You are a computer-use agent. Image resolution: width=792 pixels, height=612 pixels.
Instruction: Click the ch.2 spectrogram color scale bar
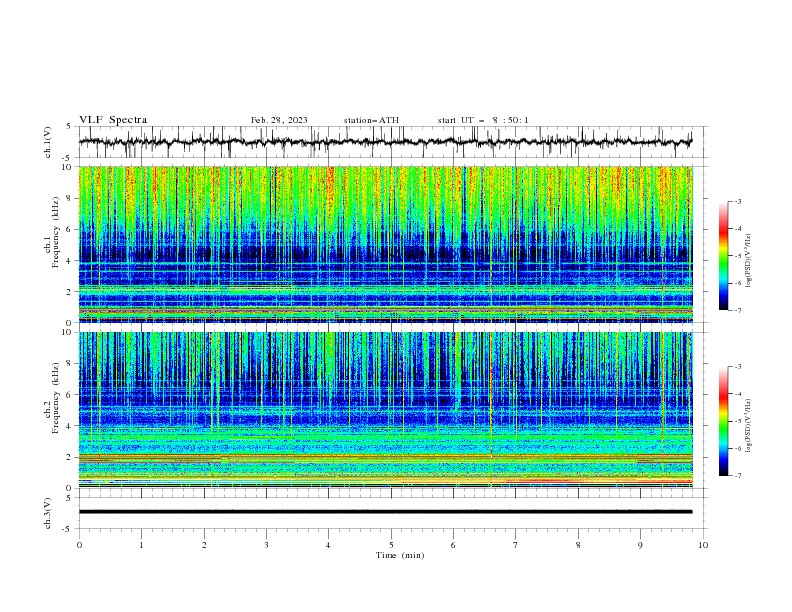(724, 421)
